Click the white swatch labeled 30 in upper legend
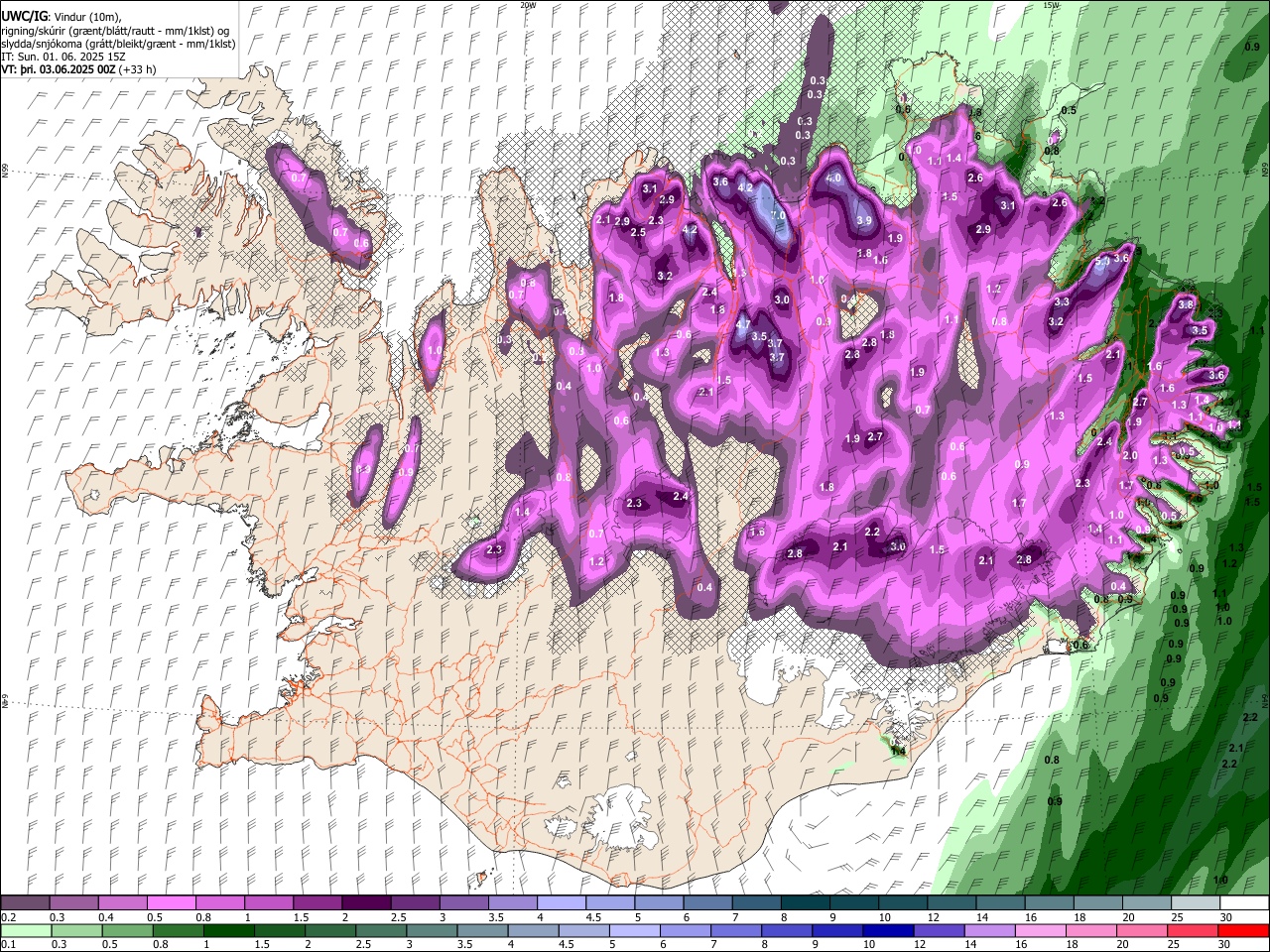 tap(1242, 903)
